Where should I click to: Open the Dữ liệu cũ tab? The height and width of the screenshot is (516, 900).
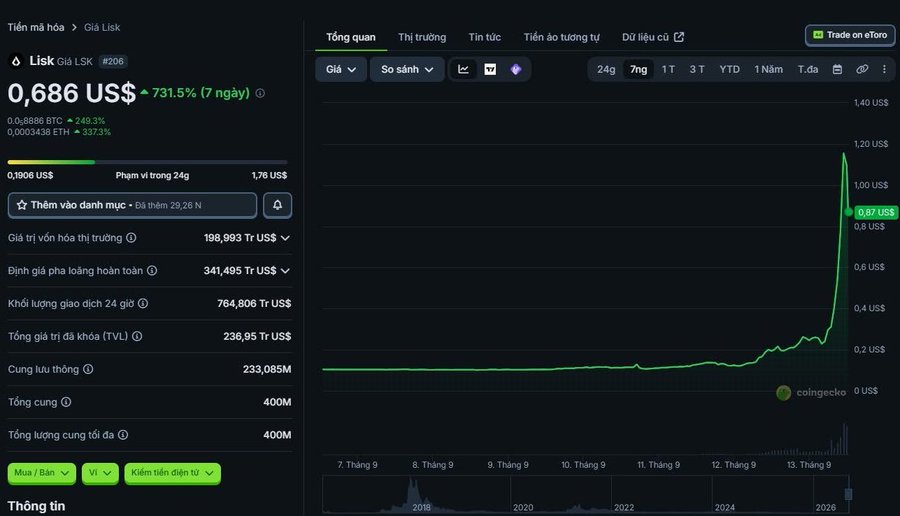(x=653, y=37)
